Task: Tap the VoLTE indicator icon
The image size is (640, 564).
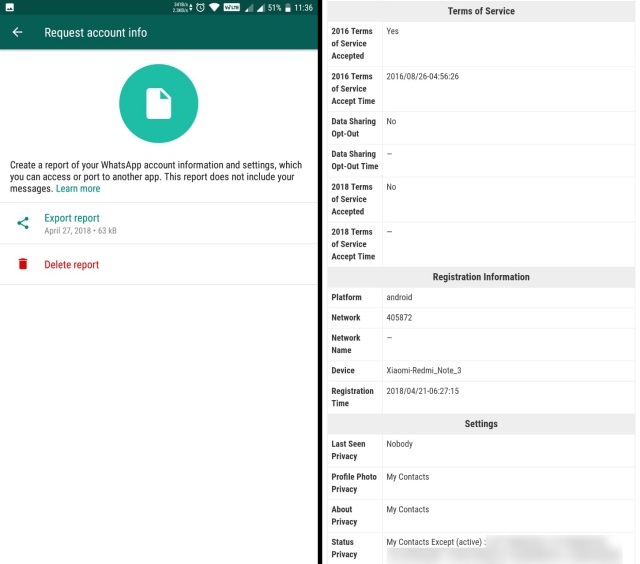Action: pyautogui.click(x=231, y=7)
